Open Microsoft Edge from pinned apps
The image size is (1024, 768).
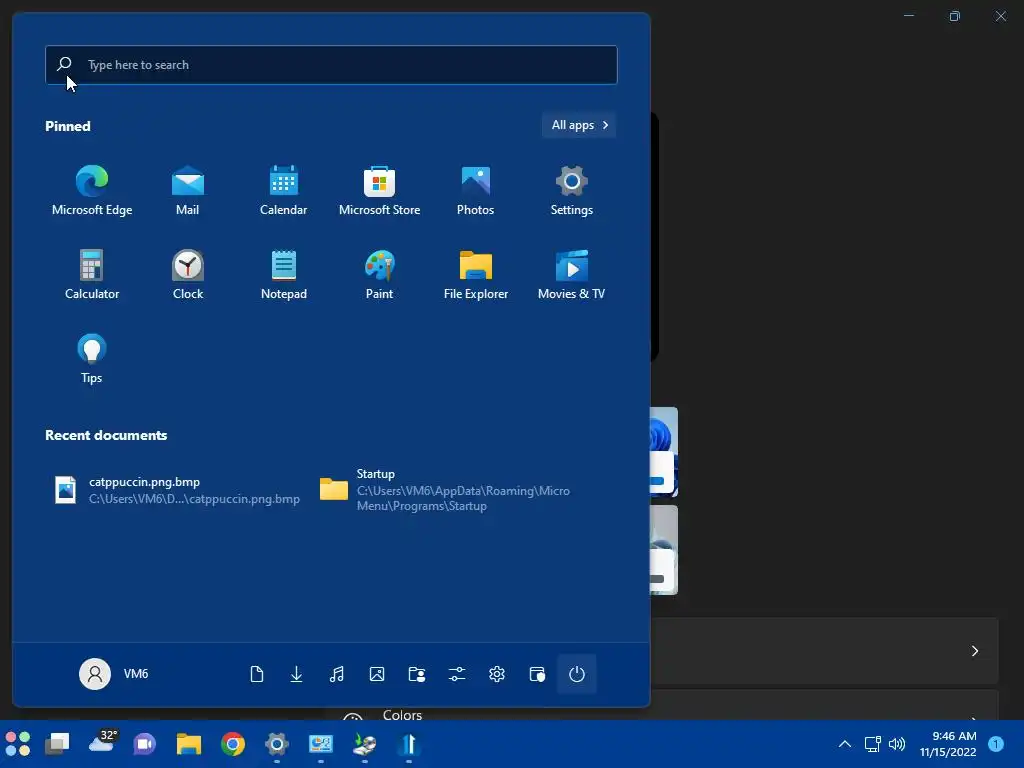[x=91, y=190]
